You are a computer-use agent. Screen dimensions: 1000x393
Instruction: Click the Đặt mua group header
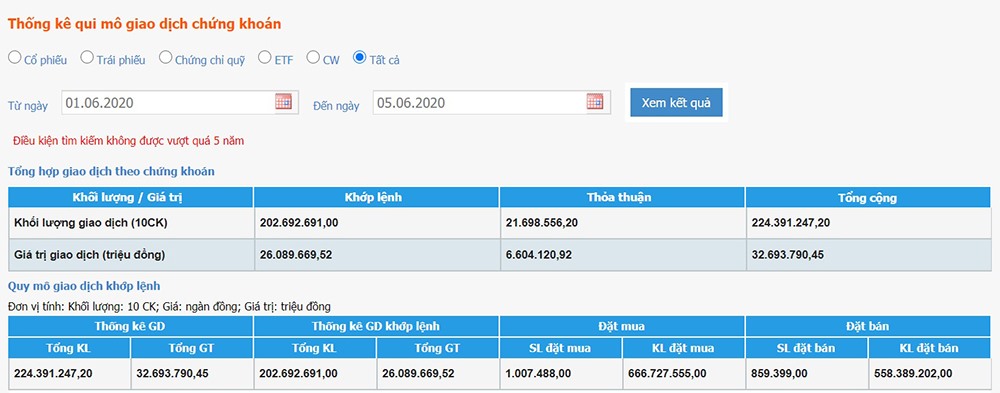622,327
